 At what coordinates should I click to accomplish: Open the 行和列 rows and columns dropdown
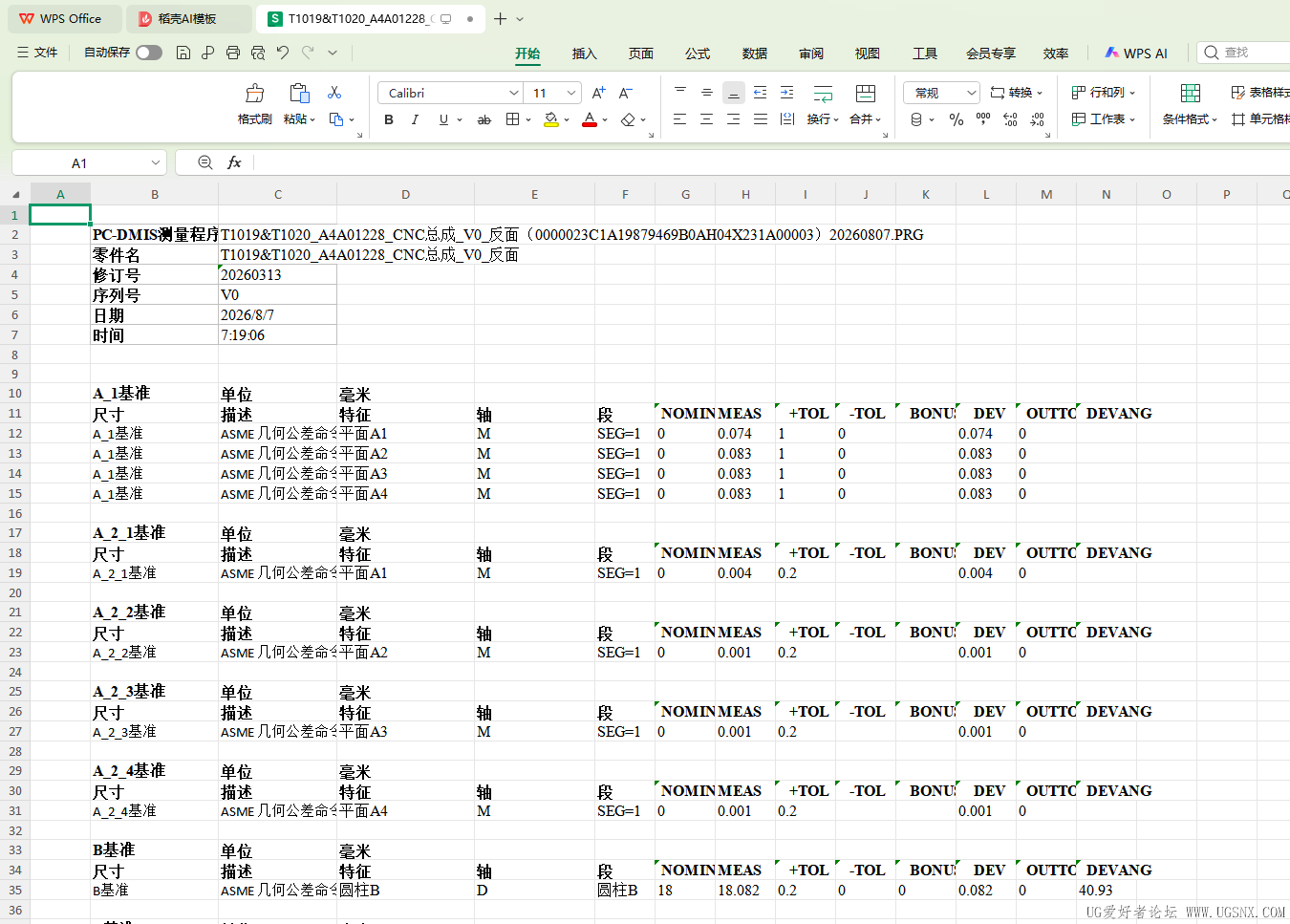point(1104,93)
